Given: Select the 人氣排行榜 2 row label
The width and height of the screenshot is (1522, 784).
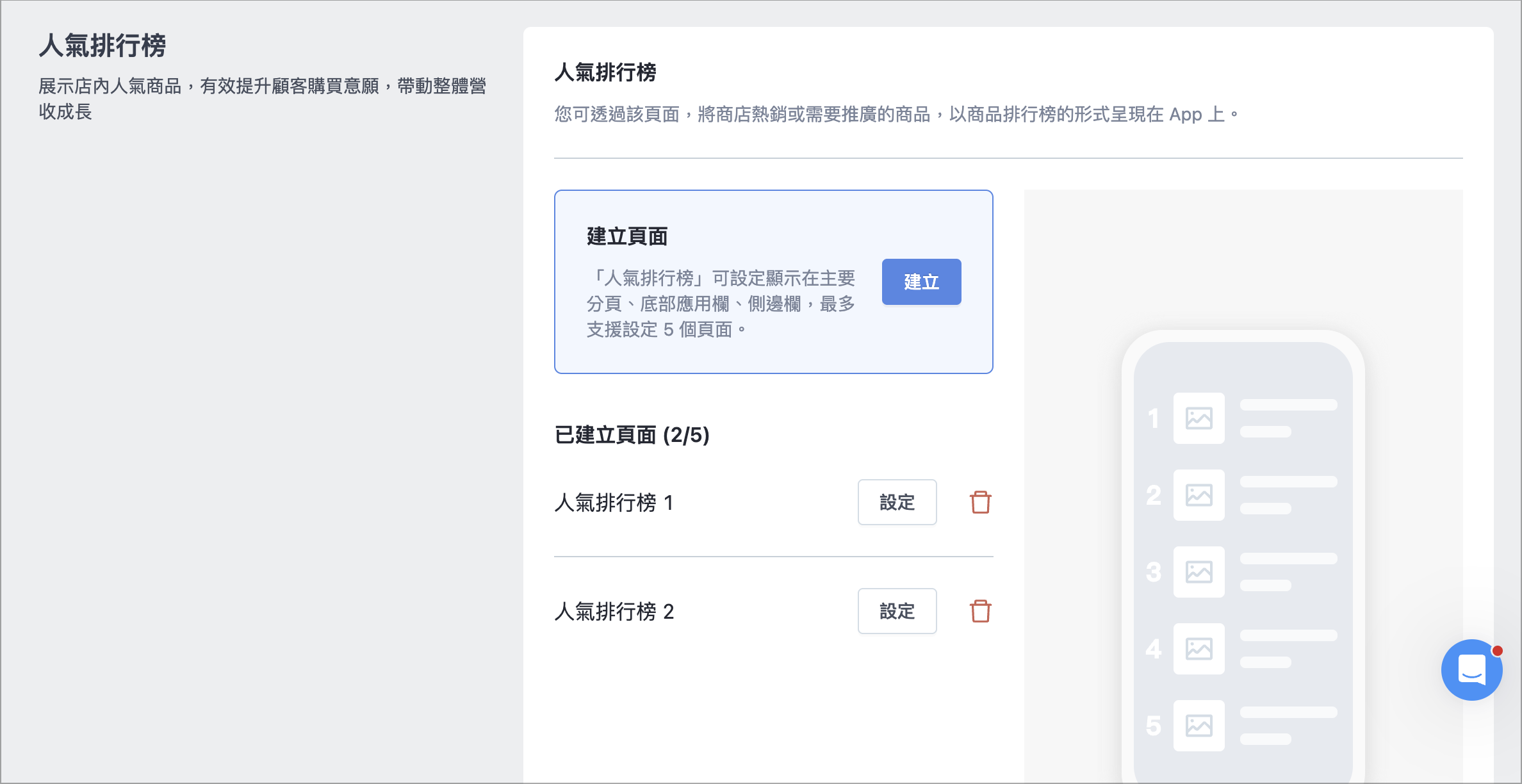Looking at the screenshot, I should (614, 612).
